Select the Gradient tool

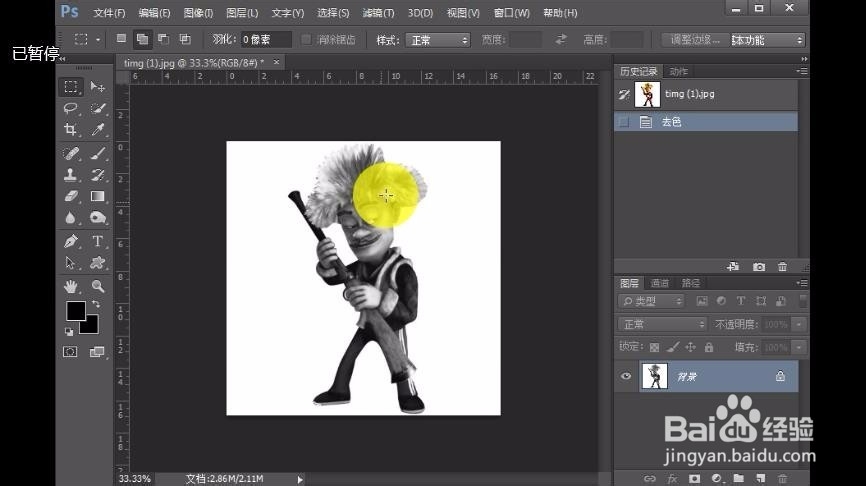click(x=98, y=196)
